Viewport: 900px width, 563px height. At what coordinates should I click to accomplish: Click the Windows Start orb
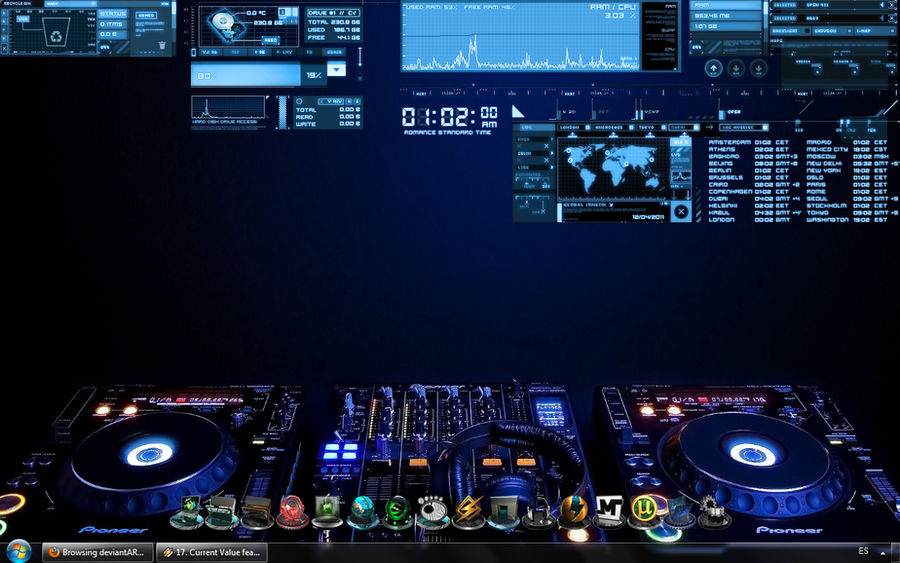pyautogui.click(x=18, y=552)
